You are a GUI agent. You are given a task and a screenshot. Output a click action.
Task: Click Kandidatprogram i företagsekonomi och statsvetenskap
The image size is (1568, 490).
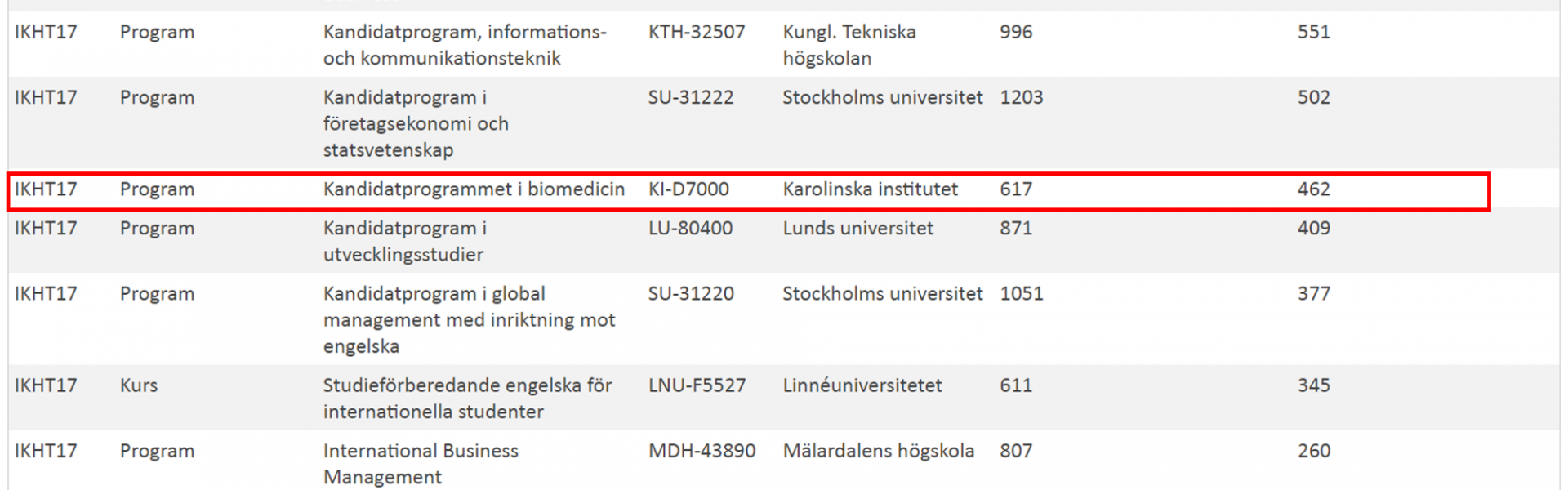coord(416,123)
